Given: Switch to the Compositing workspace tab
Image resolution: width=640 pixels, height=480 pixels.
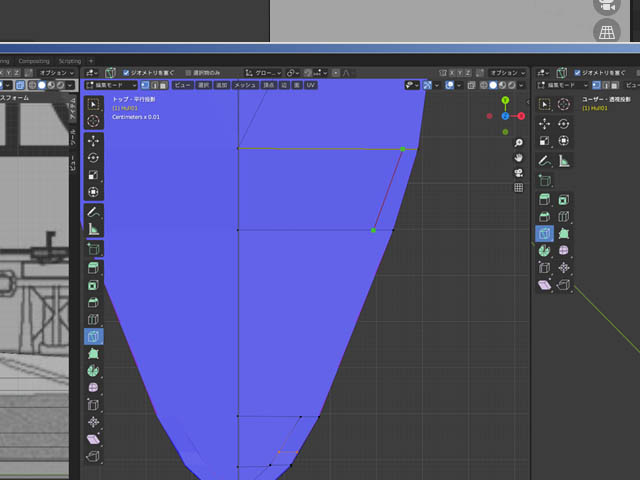Looking at the screenshot, I should pyautogui.click(x=34, y=61).
